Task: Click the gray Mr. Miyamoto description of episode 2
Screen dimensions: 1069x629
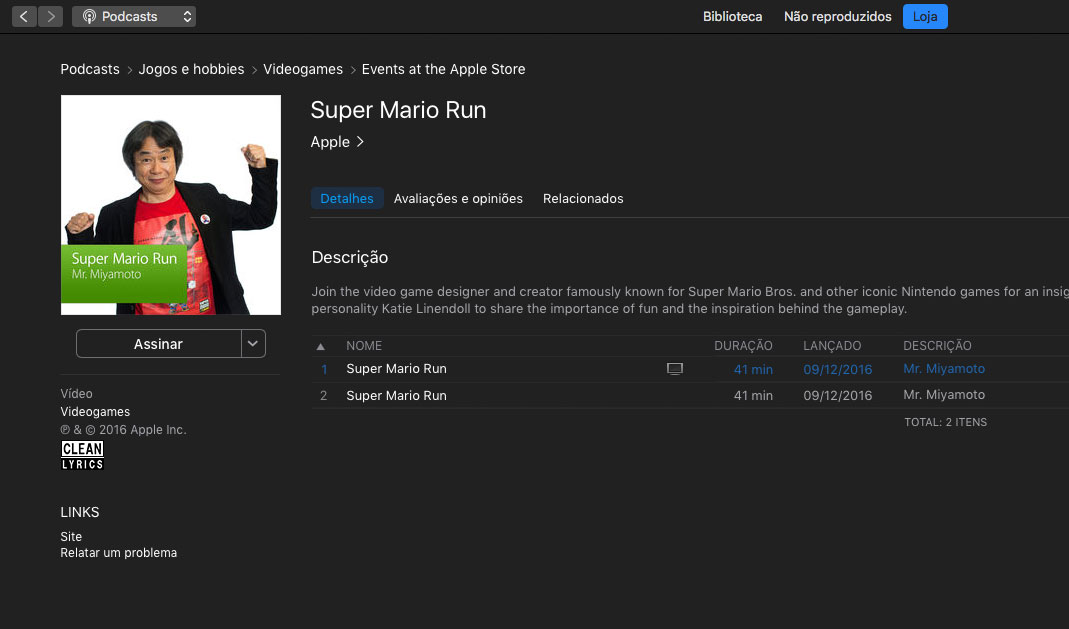Action: coord(944,395)
